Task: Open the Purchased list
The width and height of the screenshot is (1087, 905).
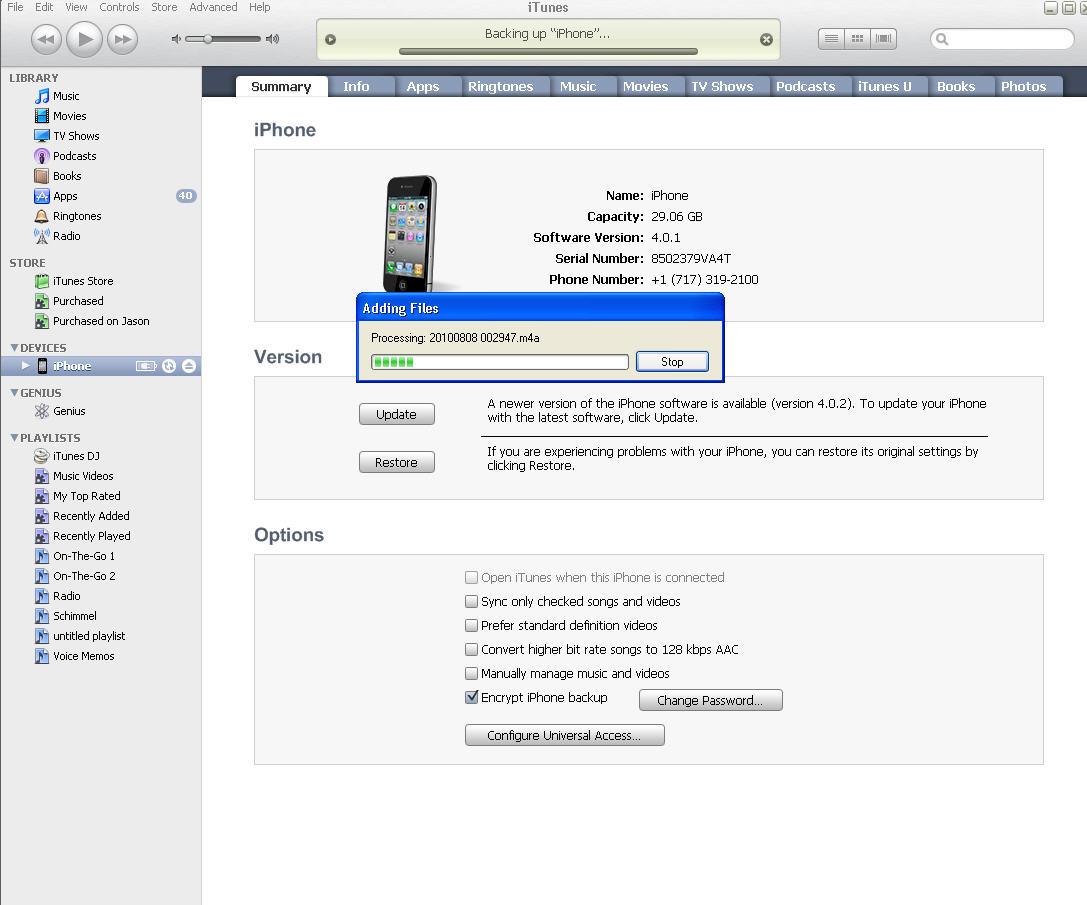Action: coord(78,301)
